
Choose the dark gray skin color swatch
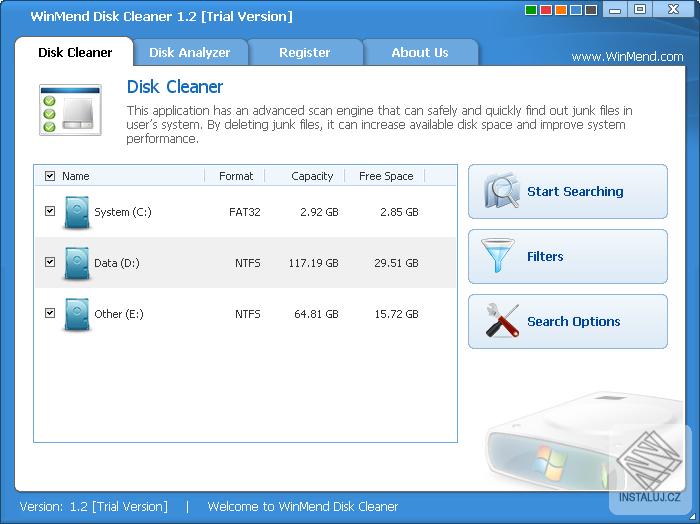point(591,10)
